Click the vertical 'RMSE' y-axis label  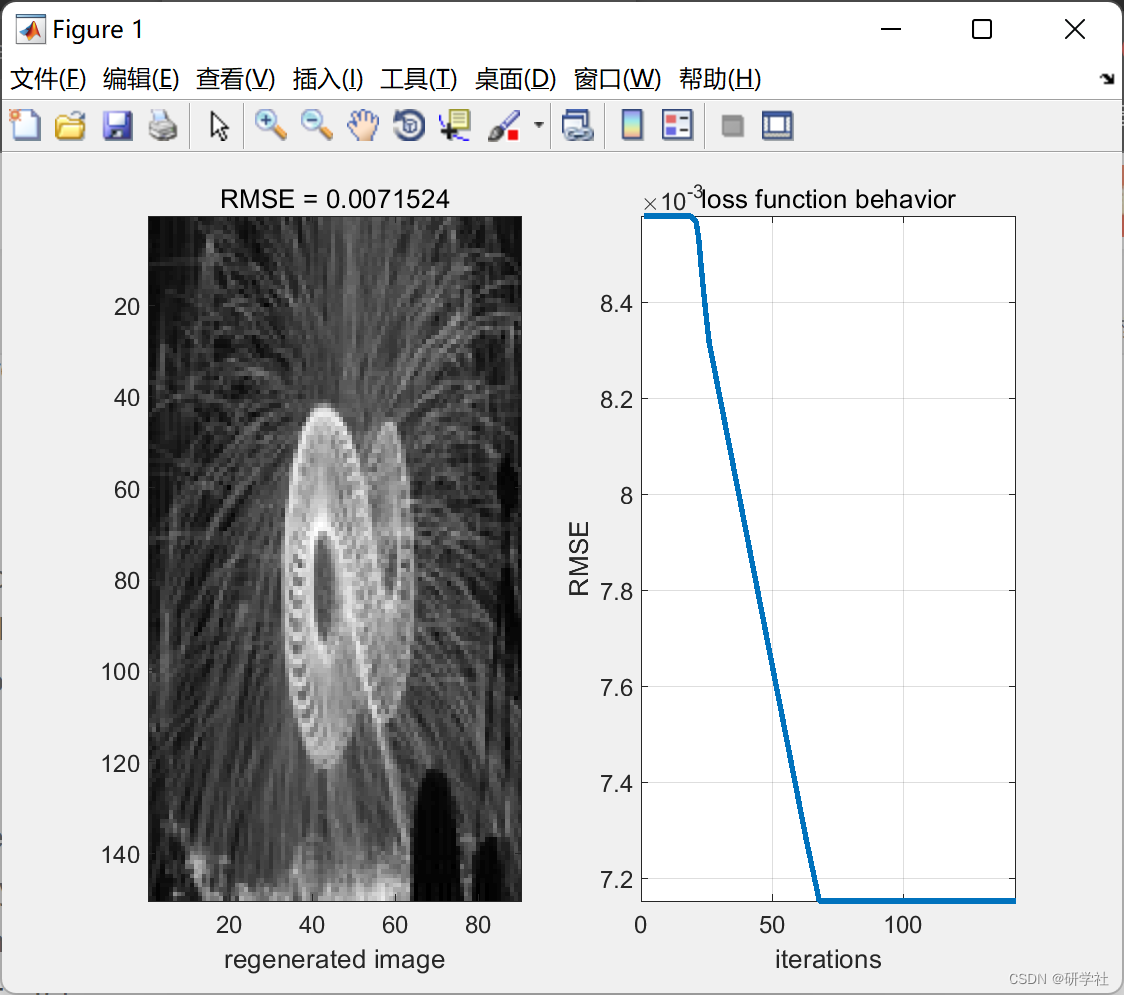(579, 558)
